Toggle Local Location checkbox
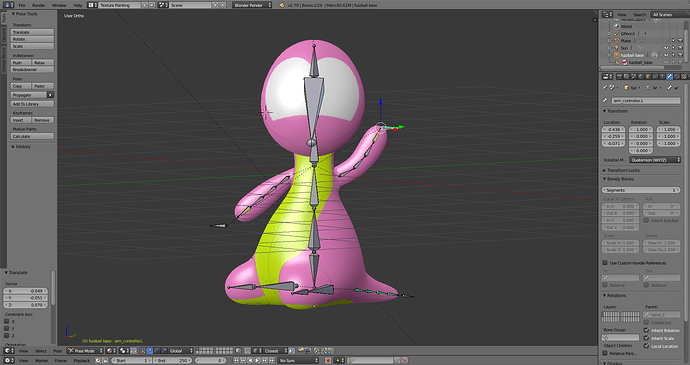690x365 pixels. (x=646, y=346)
